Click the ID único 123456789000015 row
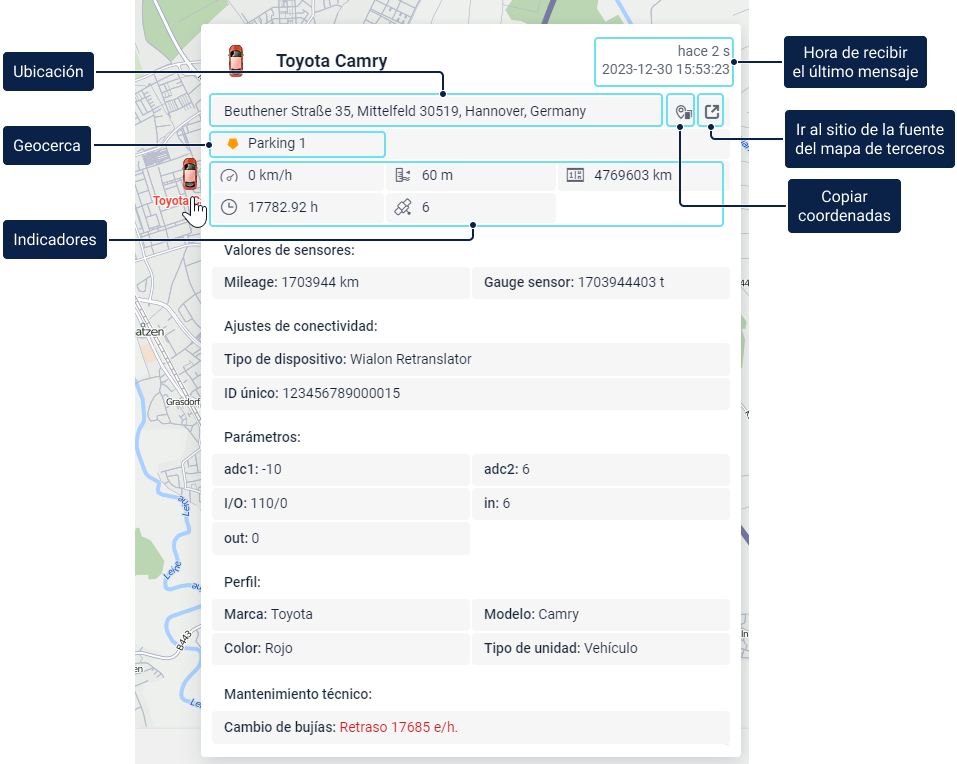 [x=471, y=394]
